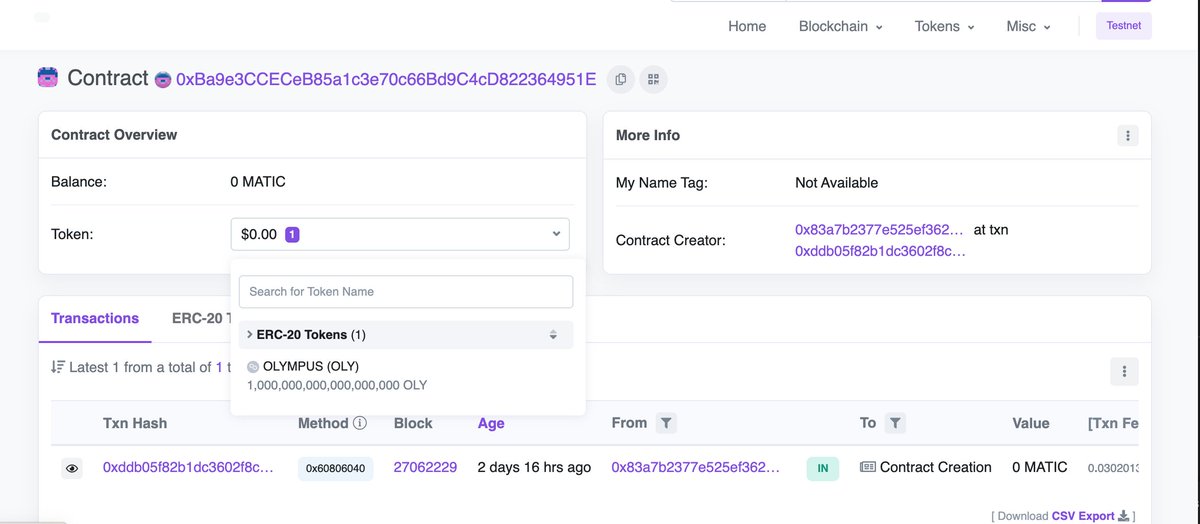
Task: Open txn hash 0xddb05f82b1dc3602f8c in table
Action: [x=188, y=467]
